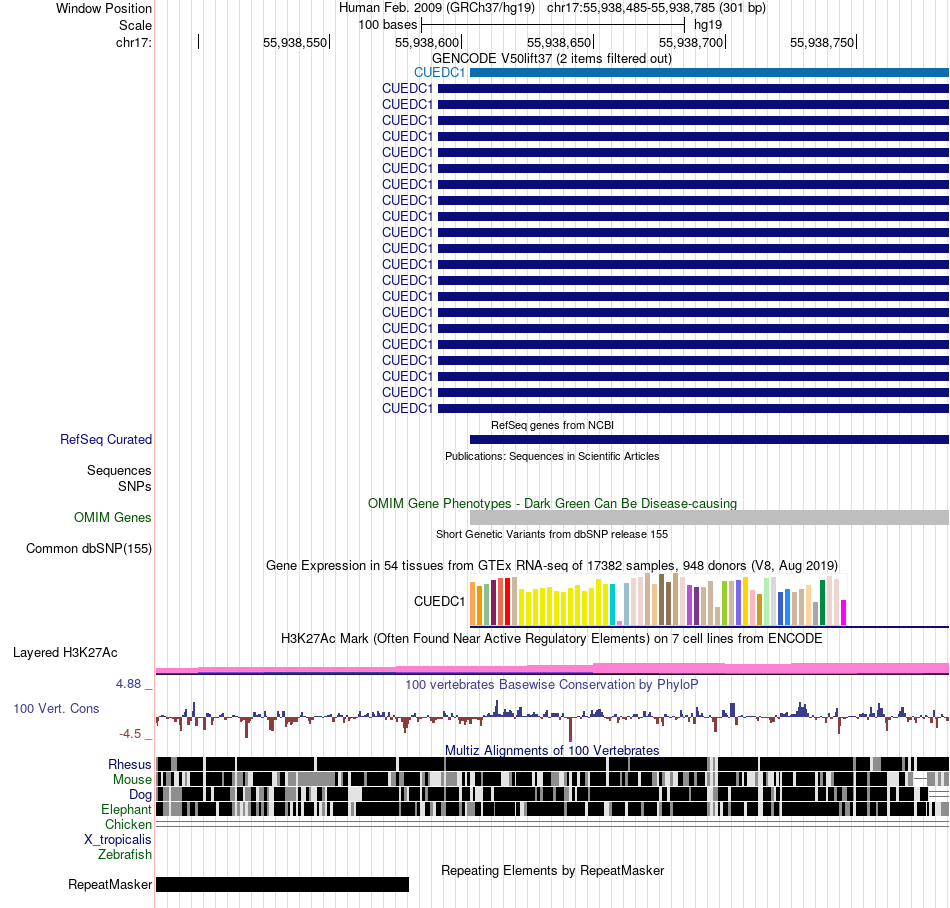Click the Rhesus species label

point(130,764)
